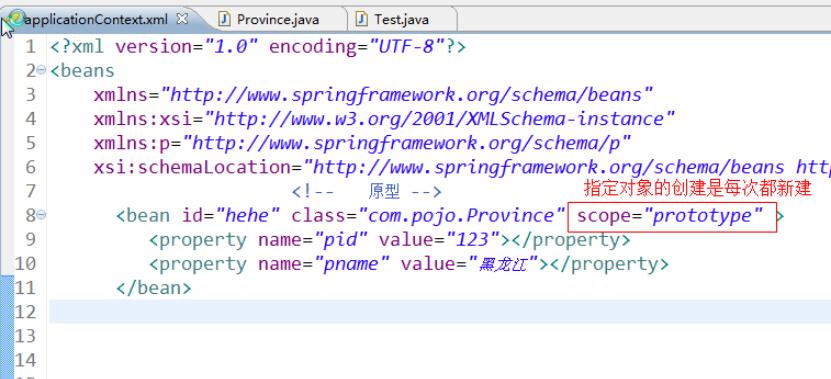The width and height of the screenshot is (831, 379).
Task: Switch to the applicationContext.xml tab
Action: 95,20
